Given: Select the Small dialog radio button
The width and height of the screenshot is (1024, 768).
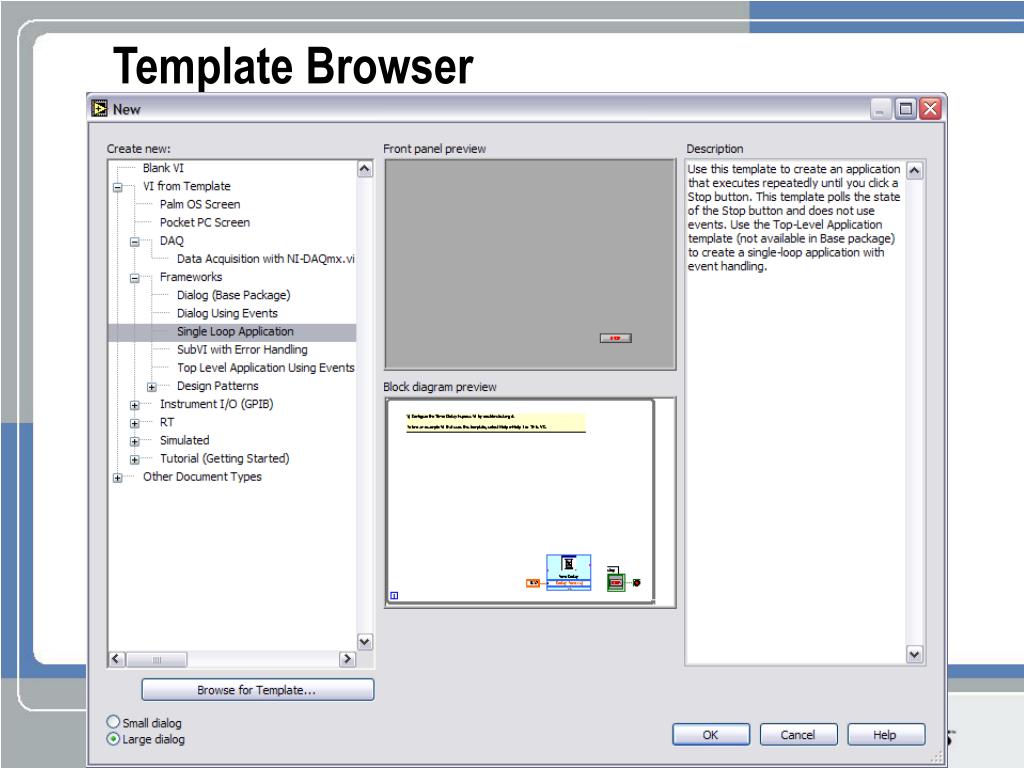Looking at the screenshot, I should pyautogui.click(x=113, y=722).
